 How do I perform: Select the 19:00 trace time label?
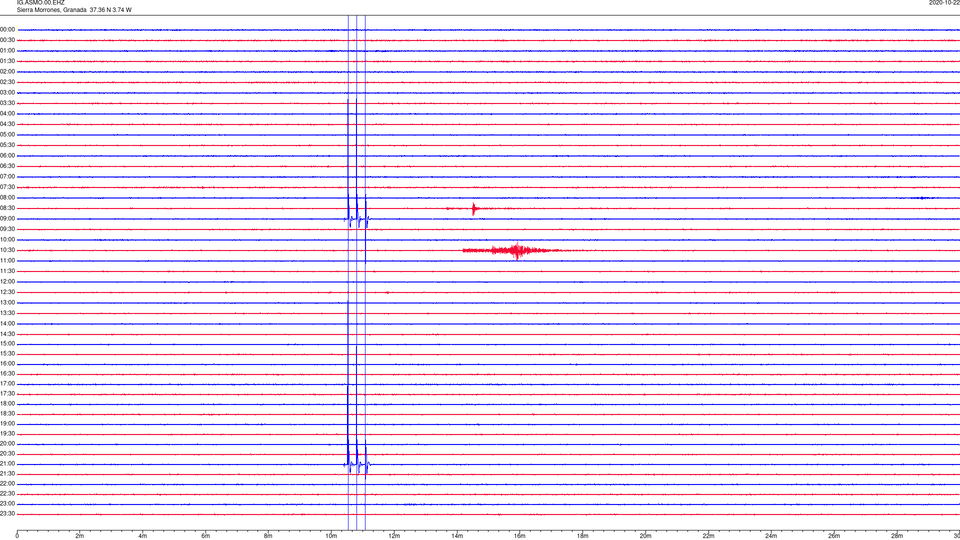(7, 424)
